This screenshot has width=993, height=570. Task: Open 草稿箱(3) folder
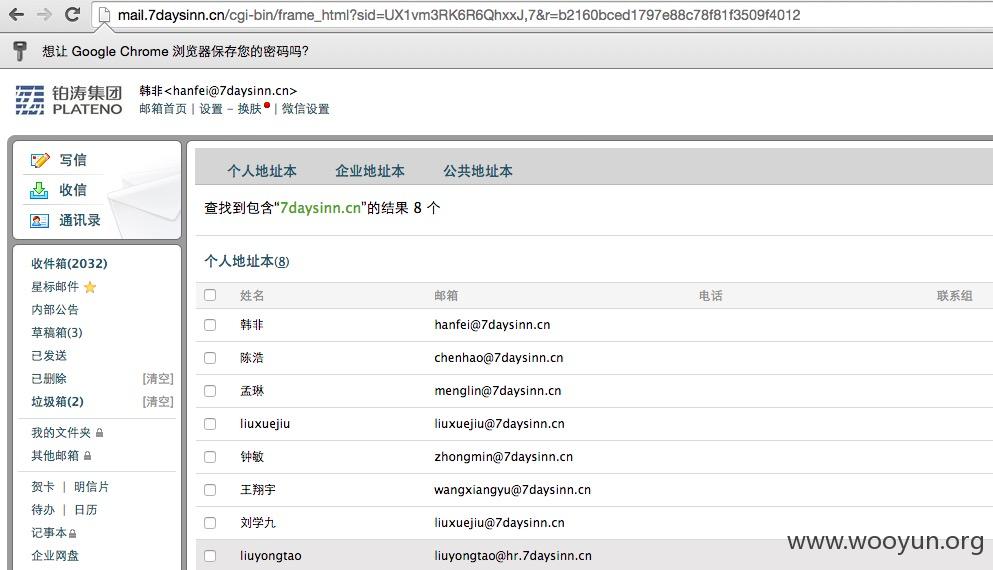(57, 332)
